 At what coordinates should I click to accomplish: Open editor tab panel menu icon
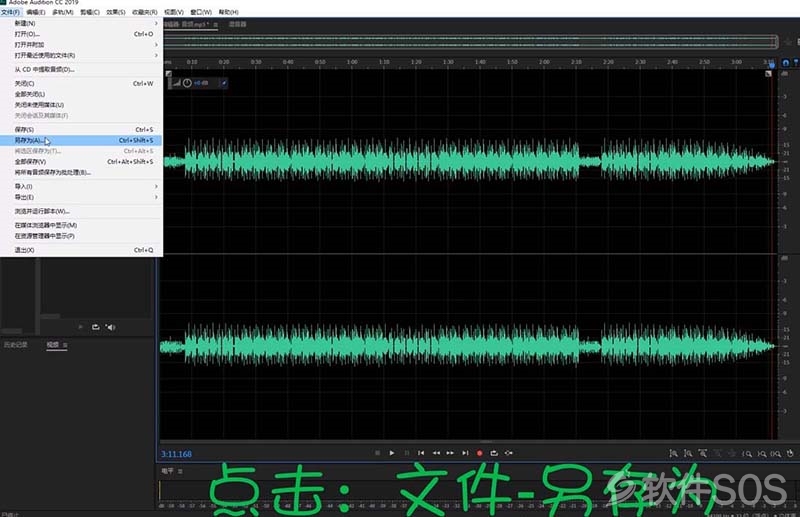216,24
